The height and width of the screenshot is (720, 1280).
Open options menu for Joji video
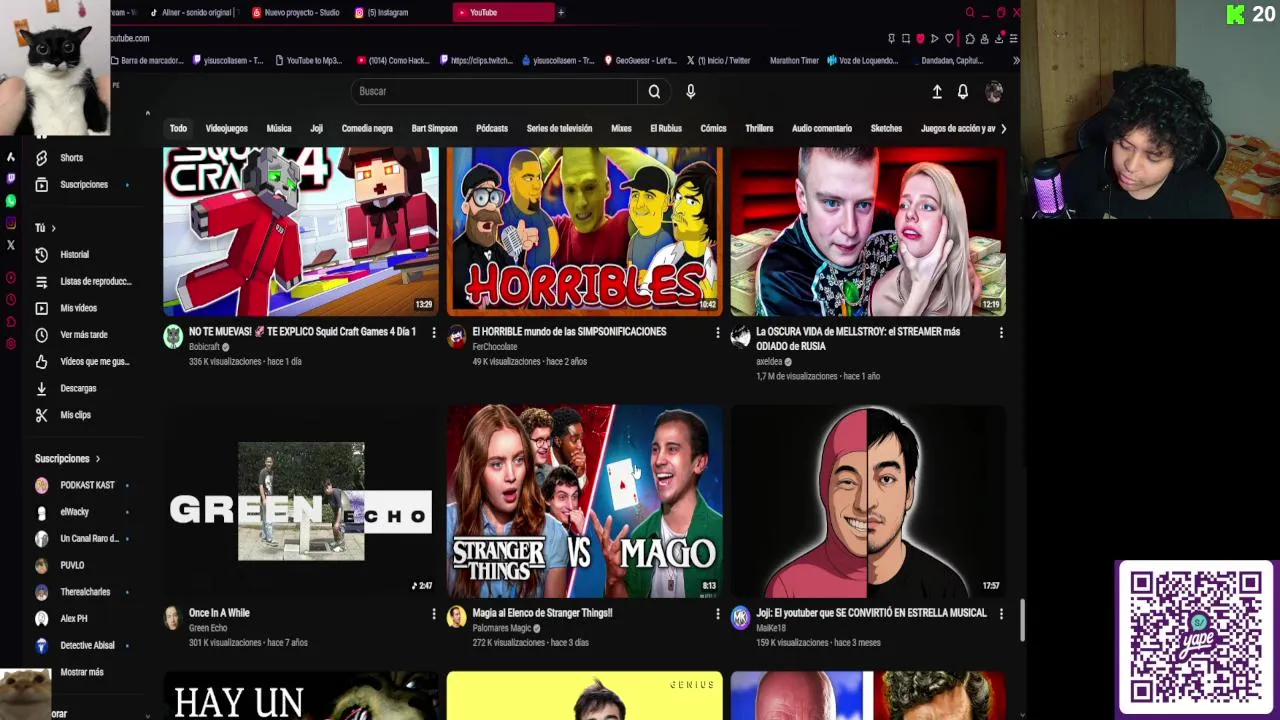click(1001, 613)
